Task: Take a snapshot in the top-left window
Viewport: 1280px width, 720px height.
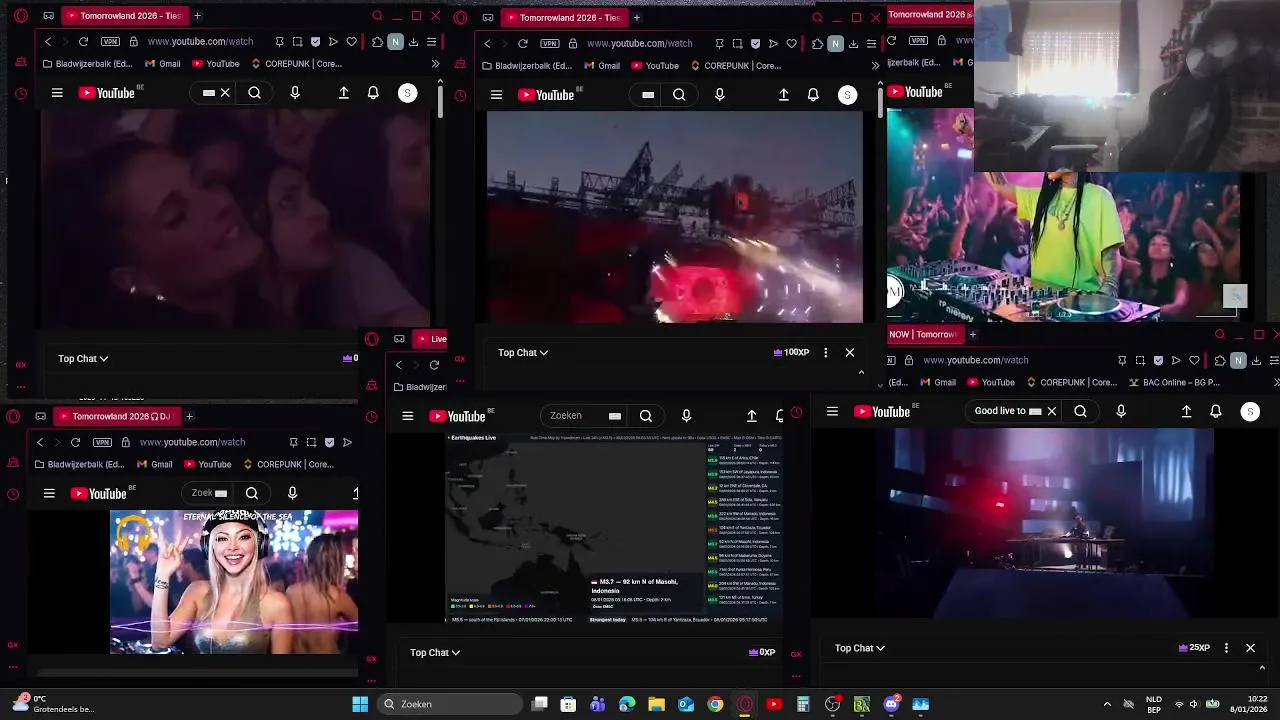Action: (x=298, y=42)
